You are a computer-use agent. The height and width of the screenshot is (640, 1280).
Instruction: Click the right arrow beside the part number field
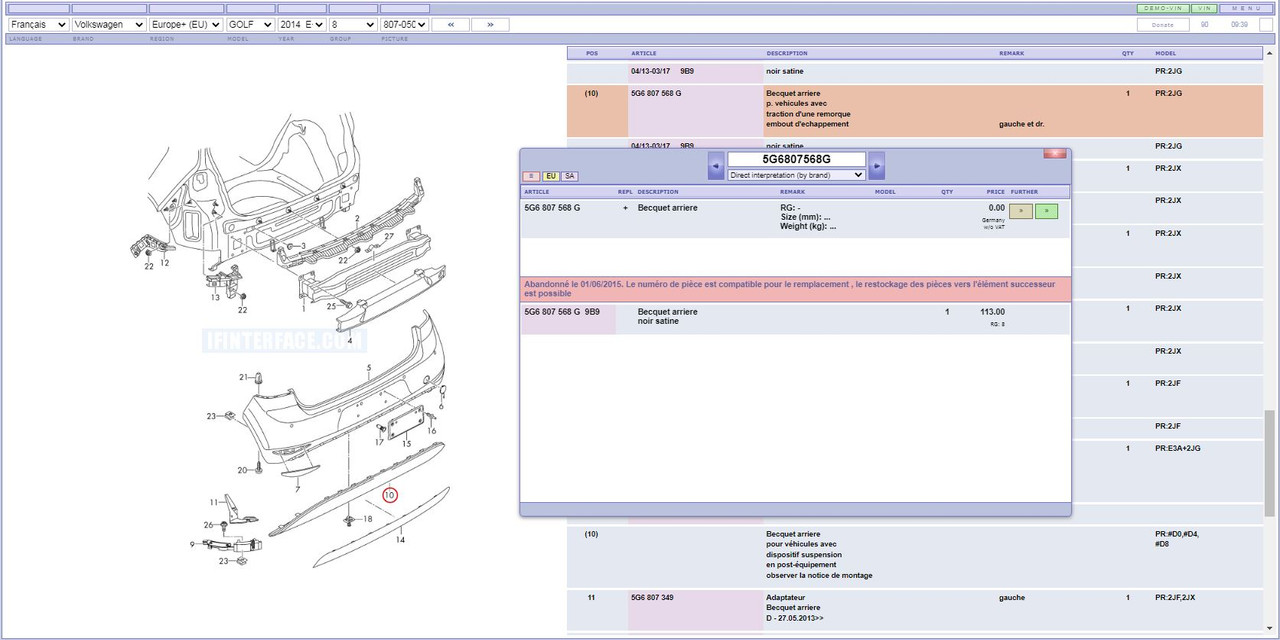coord(876,165)
